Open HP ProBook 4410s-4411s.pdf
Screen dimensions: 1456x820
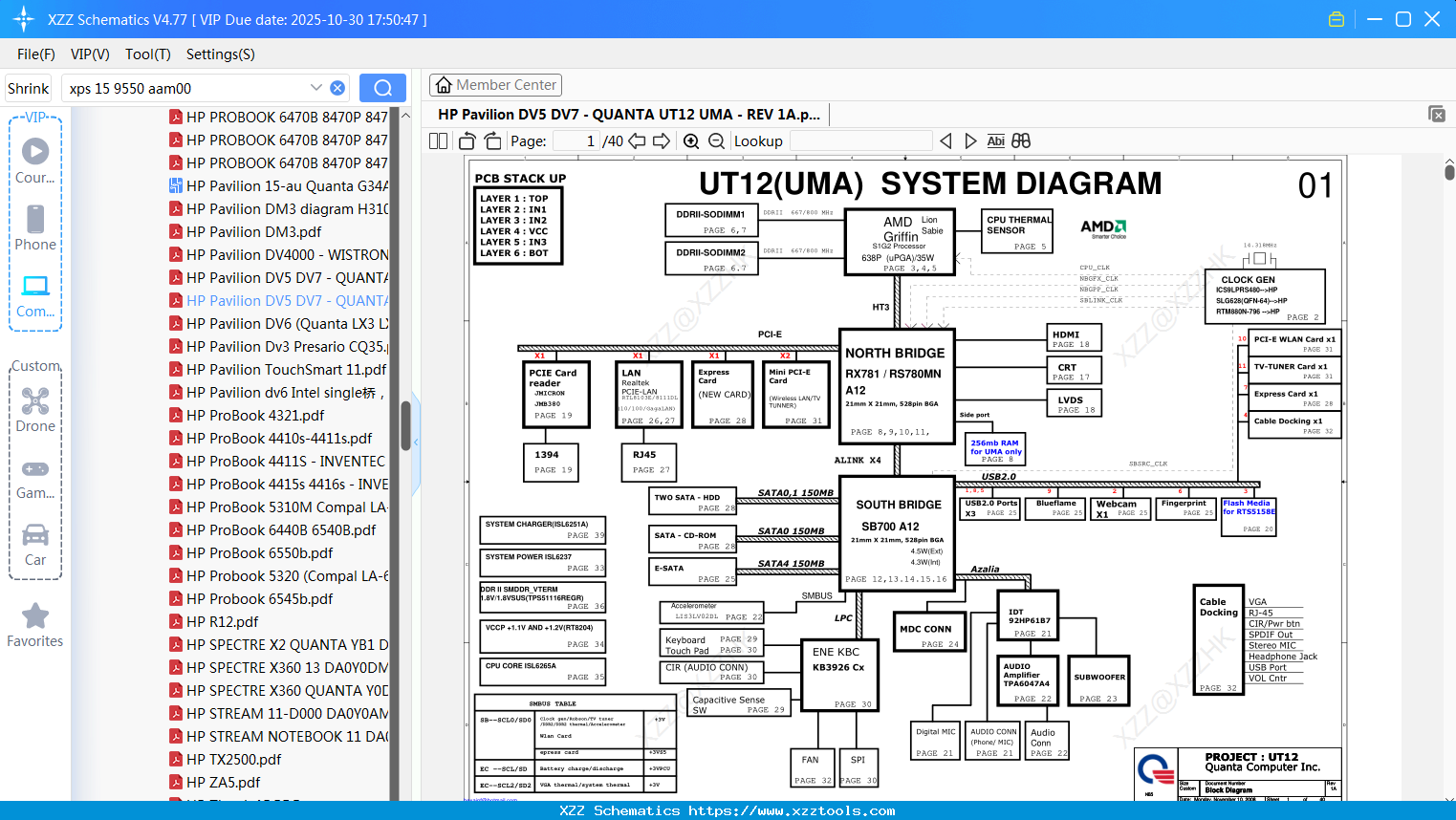pyautogui.click(x=271, y=438)
